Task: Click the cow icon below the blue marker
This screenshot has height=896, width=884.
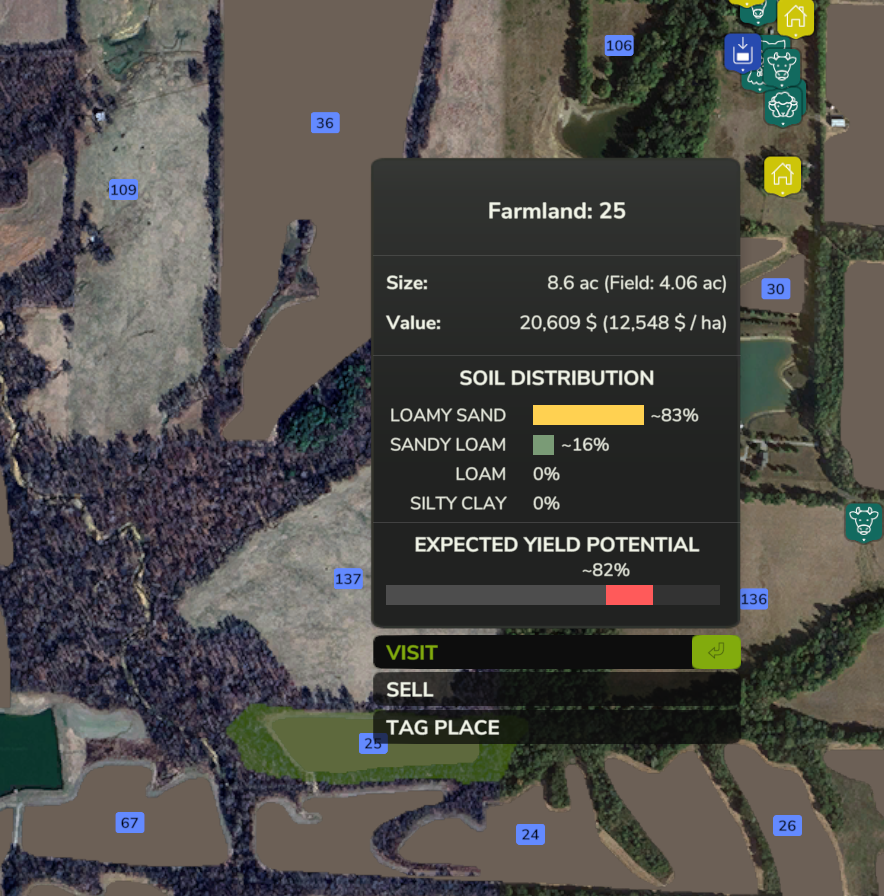Action: tap(781, 68)
